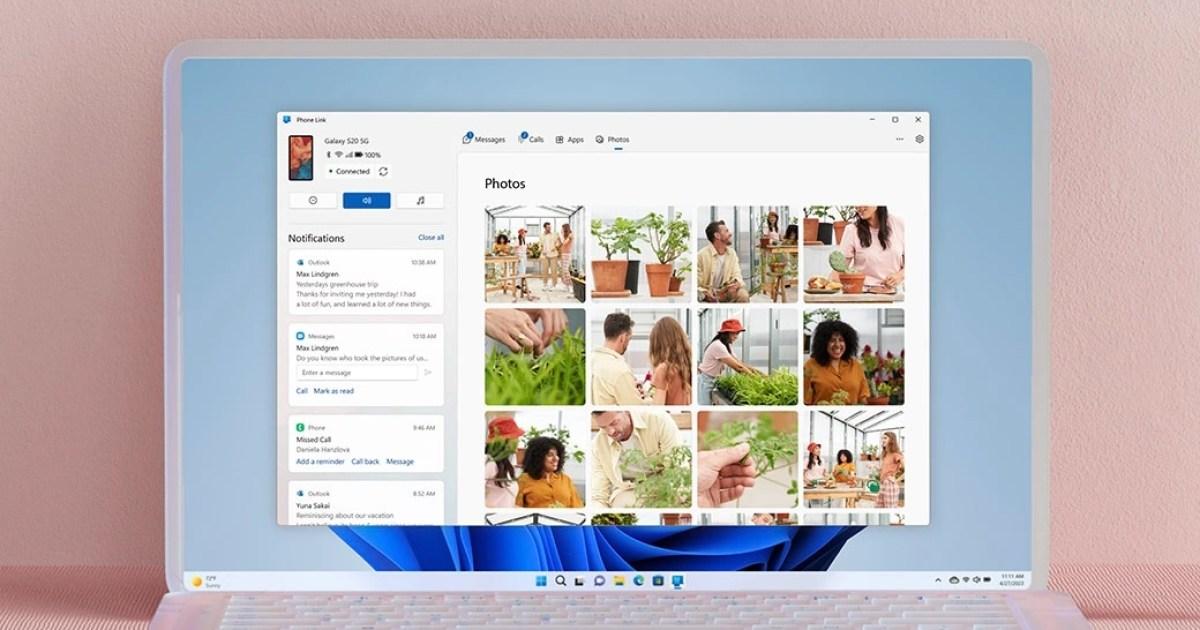Screen dimensions: 1200x630
Task: Expand the system tray hidden icons chevron
Action: (938, 581)
